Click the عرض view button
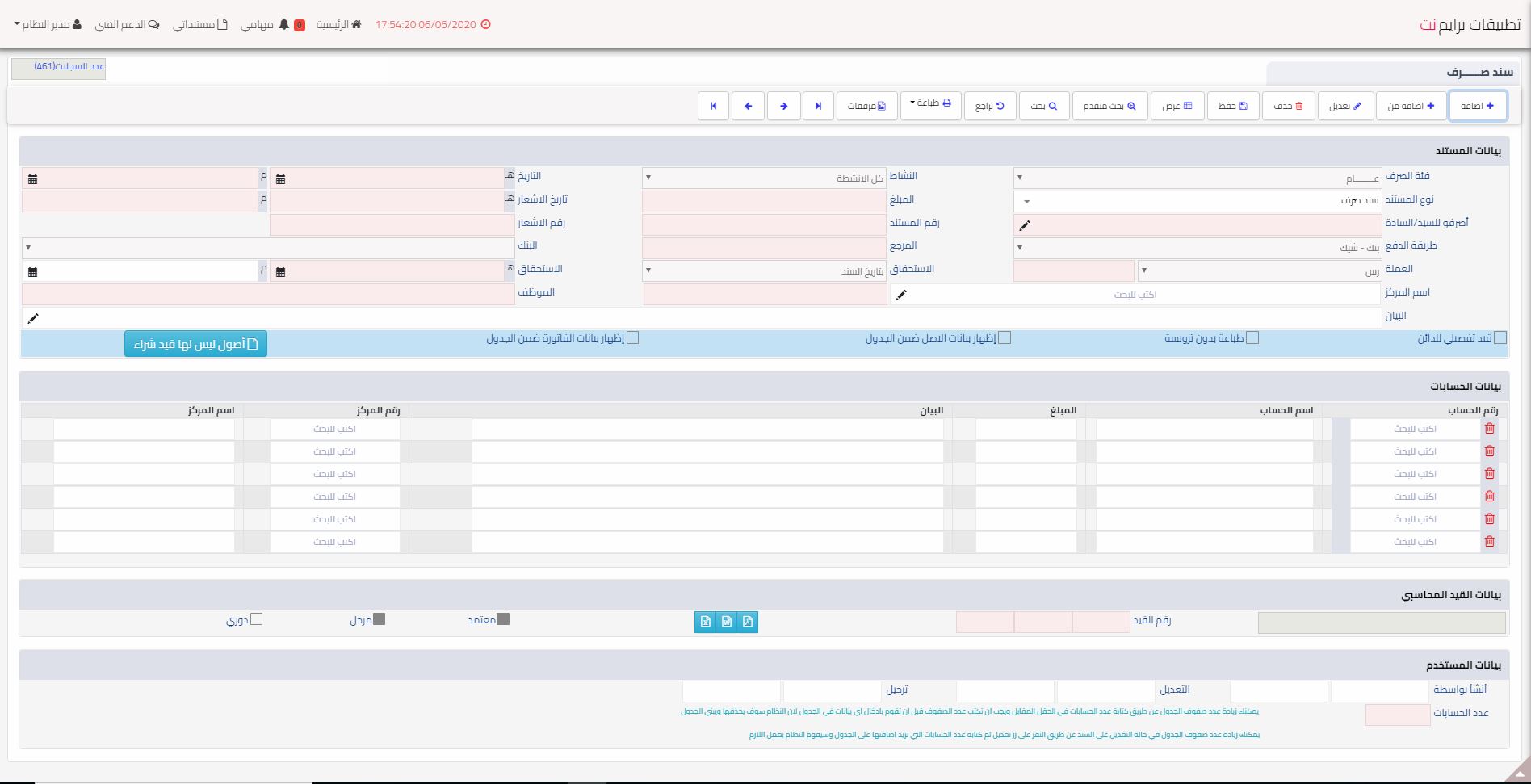Viewport: 1531px width, 784px height. pyautogui.click(x=1177, y=106)
